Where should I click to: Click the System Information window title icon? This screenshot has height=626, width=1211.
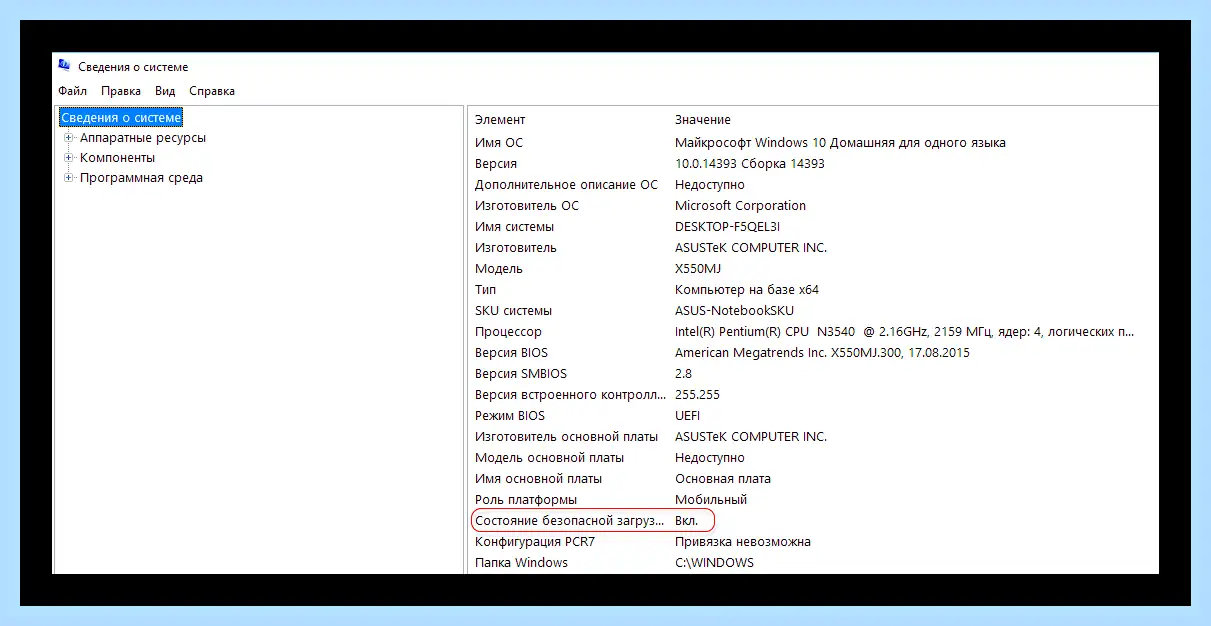[x=64, y=67]
